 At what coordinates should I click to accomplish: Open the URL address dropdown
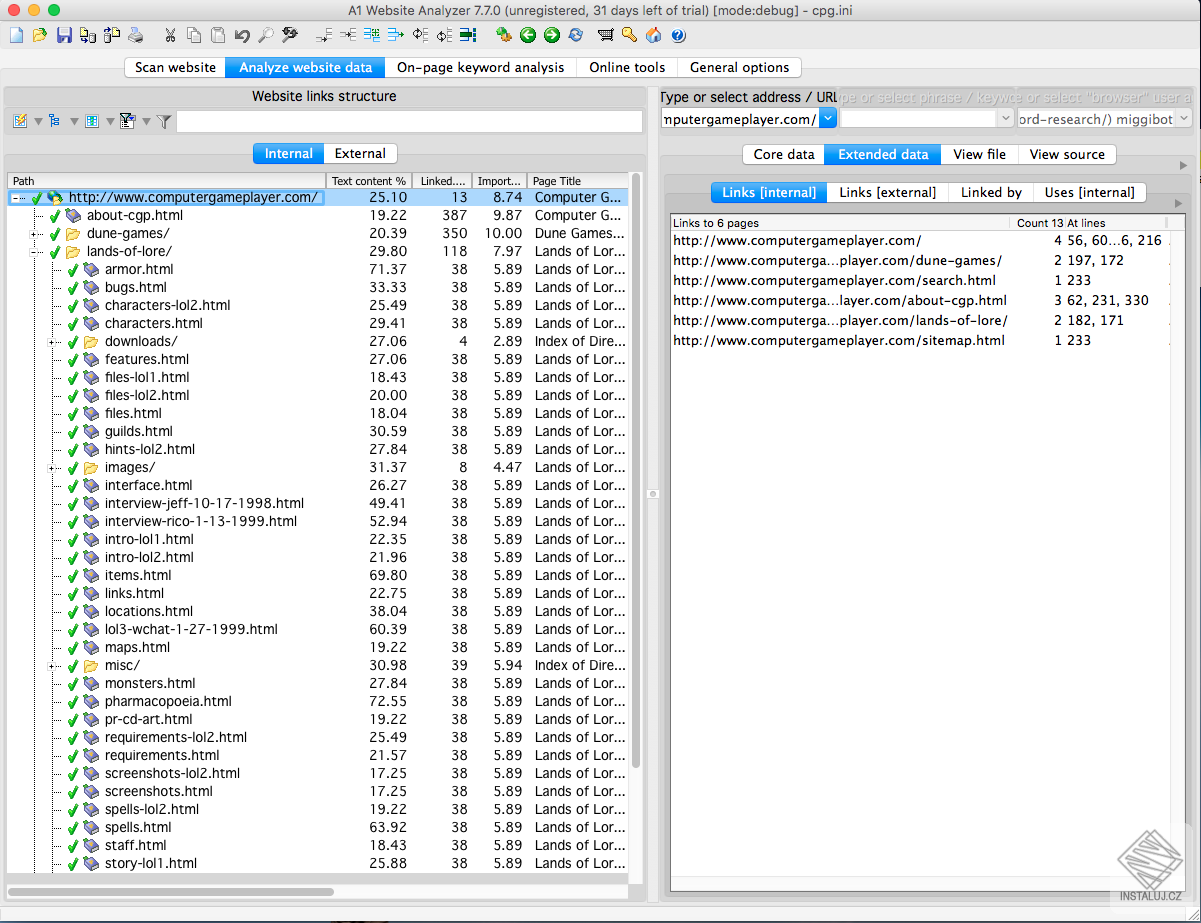[x=827, y=117]
